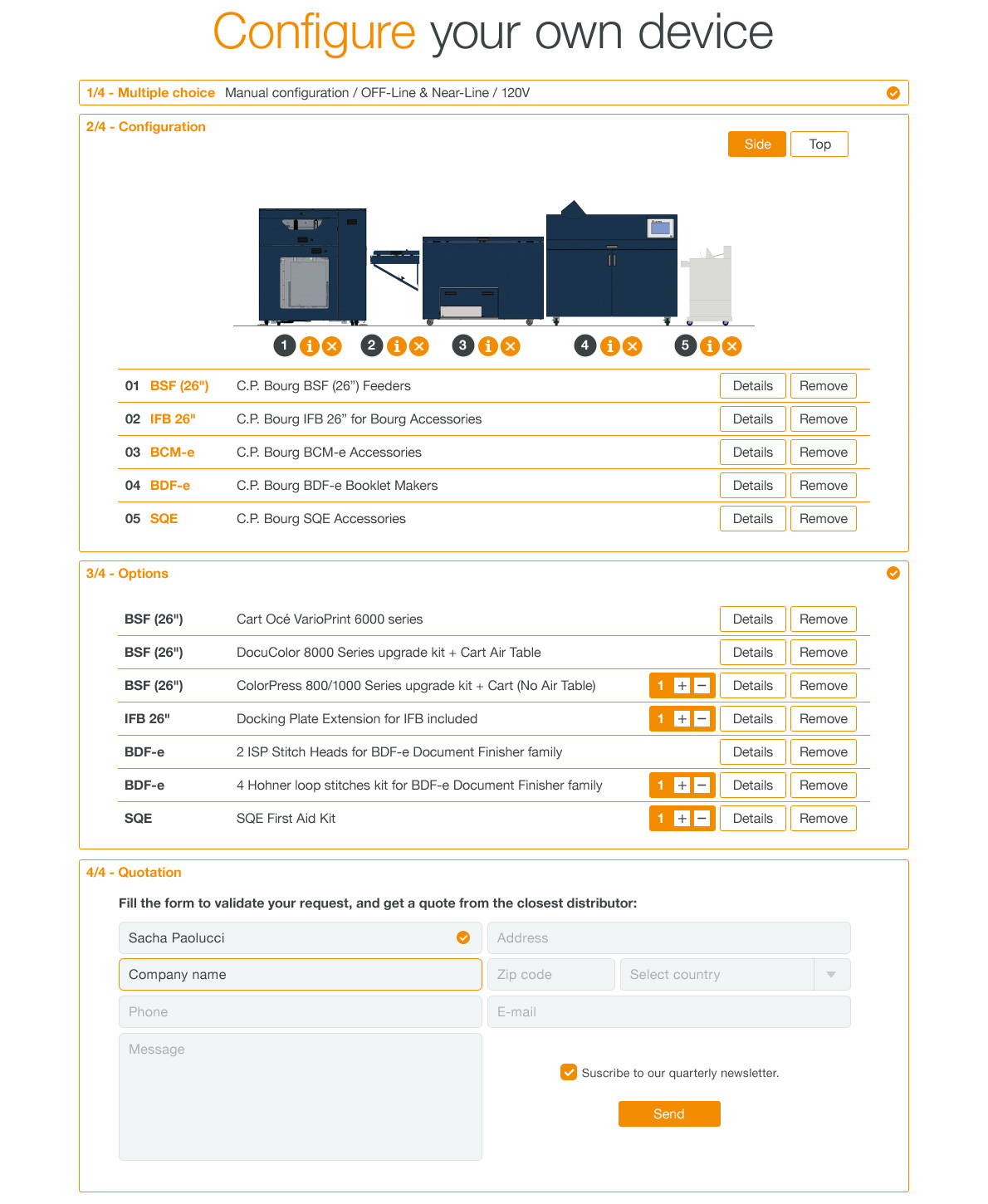Show details for BDF-e Booklet Makers
Screen dimensions: 988x1204
(x=753, y=486)
